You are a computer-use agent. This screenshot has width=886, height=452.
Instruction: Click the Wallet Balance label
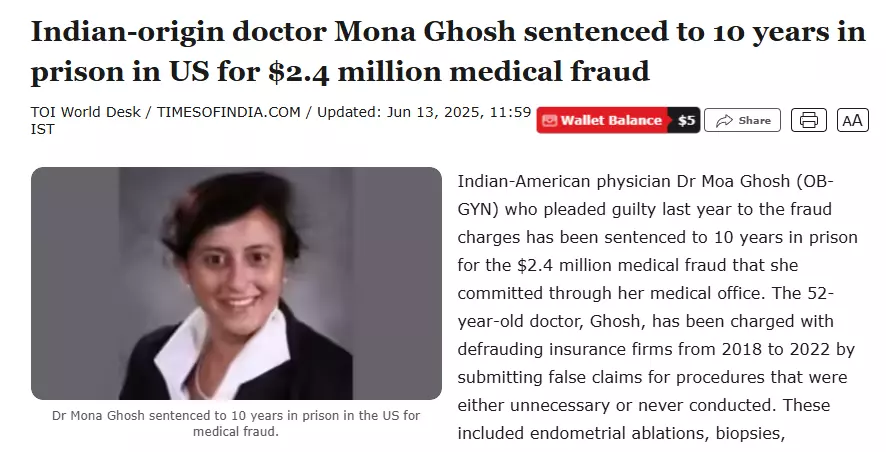611,120
